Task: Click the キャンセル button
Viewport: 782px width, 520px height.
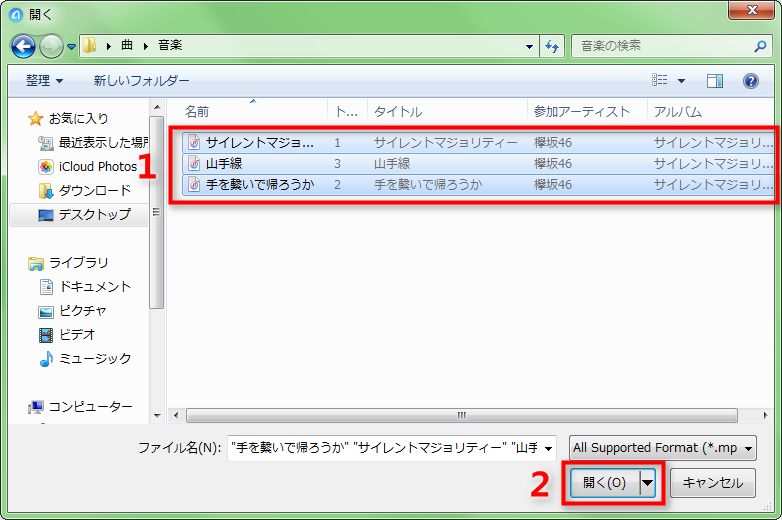Action: (713, 483)
